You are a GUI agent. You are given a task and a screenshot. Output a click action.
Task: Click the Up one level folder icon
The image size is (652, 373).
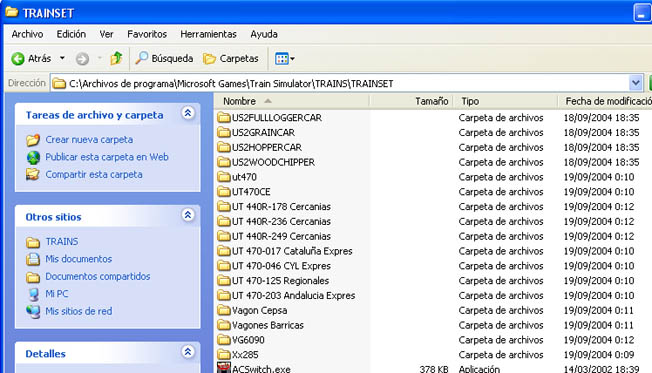pos(116,58)
